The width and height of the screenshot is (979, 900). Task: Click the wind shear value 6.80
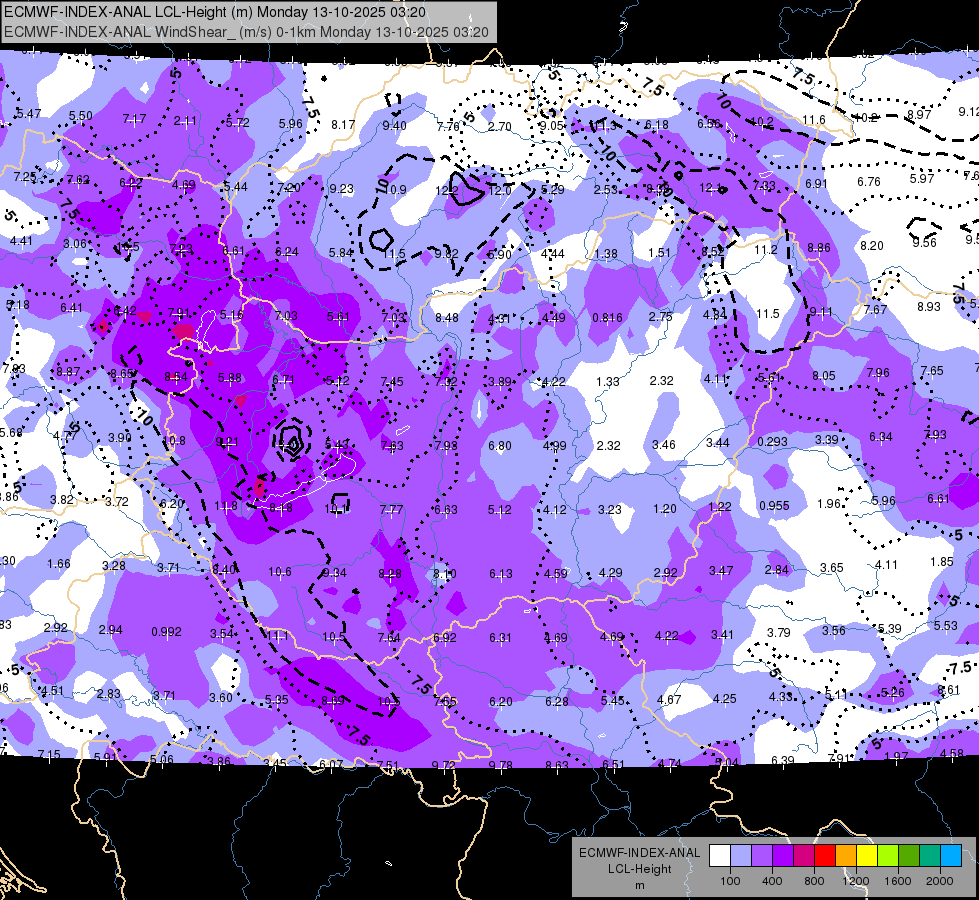point(499,445)
